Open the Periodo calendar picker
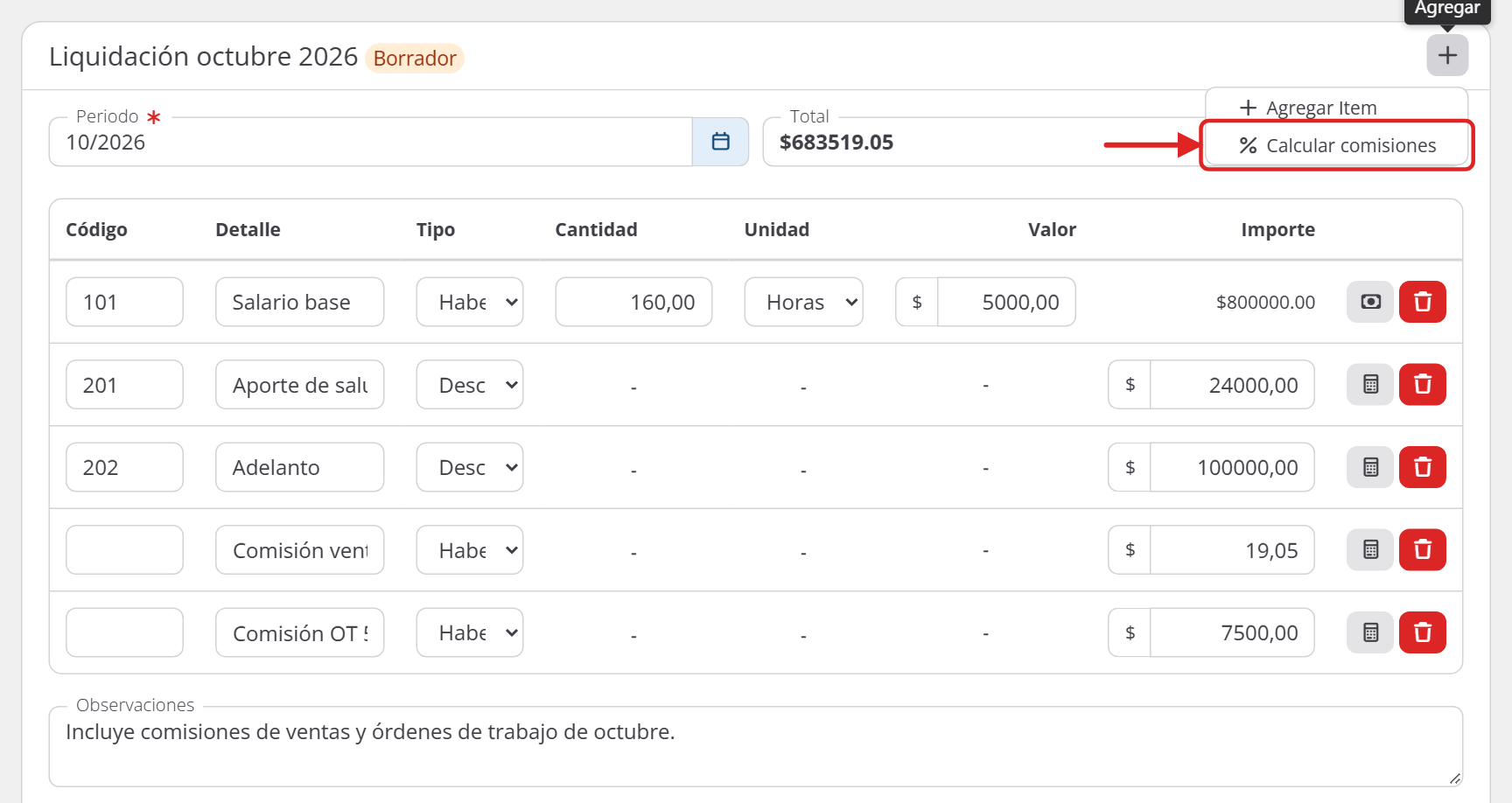1512x803 pixels. click(x=720, y=142)
